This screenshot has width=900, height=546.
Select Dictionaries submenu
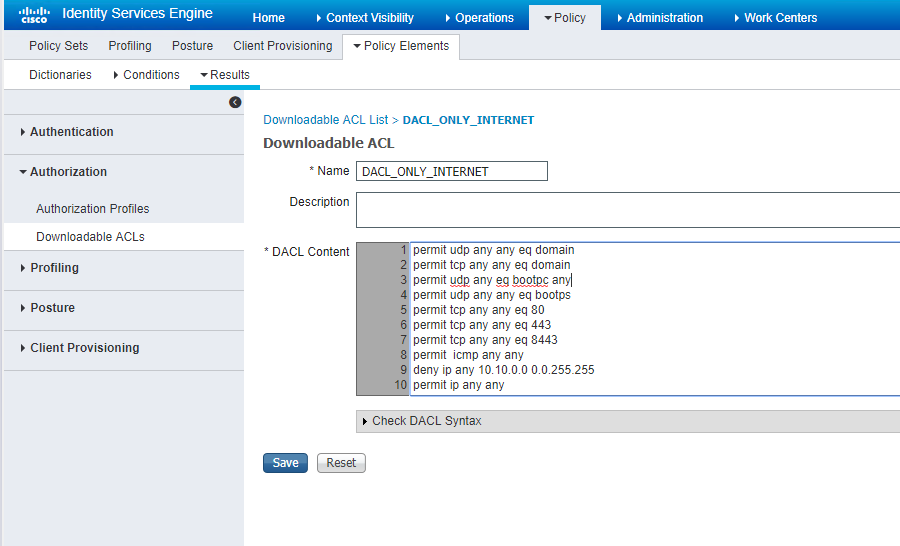click(60, 75)
